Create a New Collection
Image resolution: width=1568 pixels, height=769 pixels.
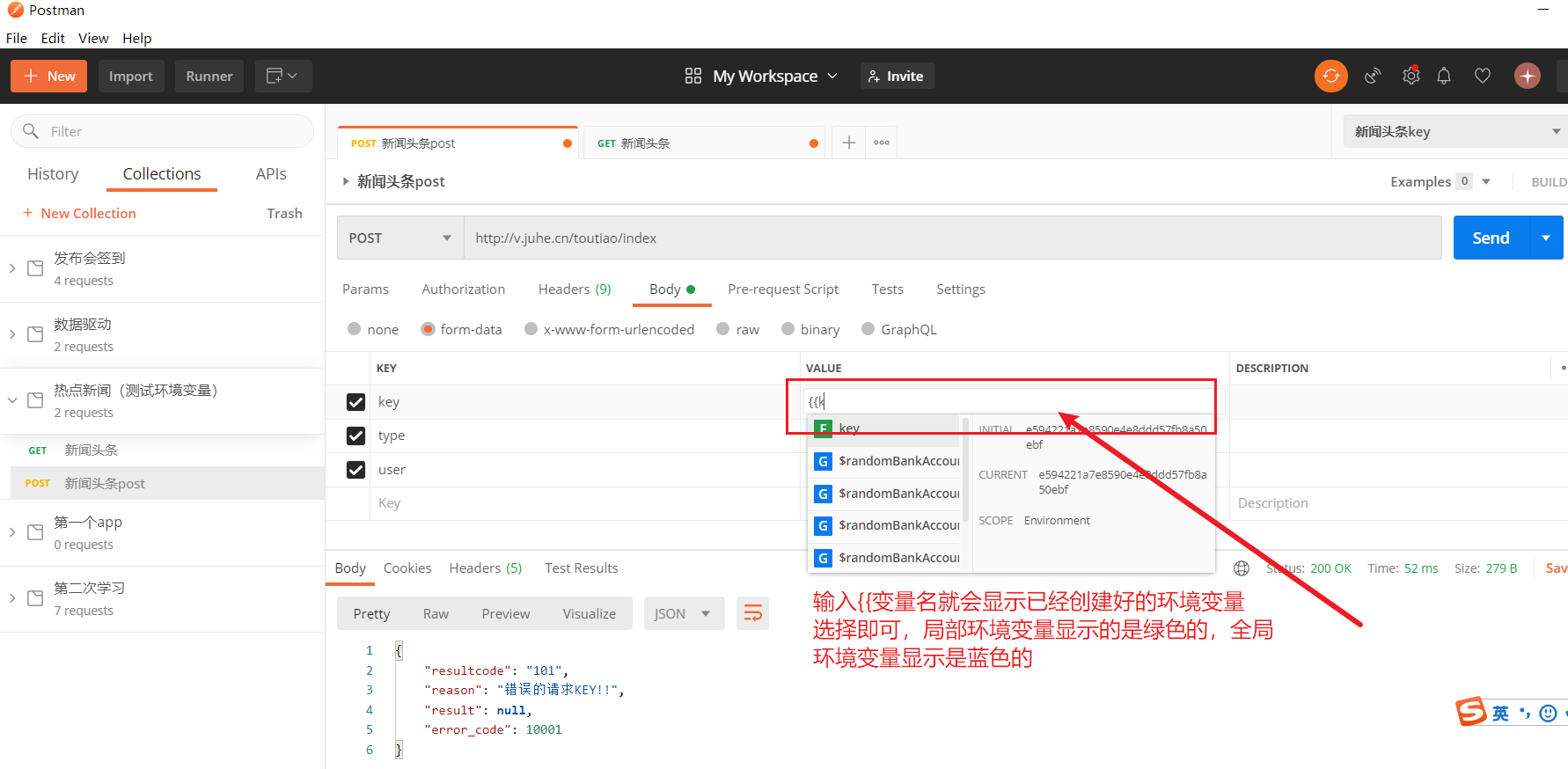click(x=79, y=213)
